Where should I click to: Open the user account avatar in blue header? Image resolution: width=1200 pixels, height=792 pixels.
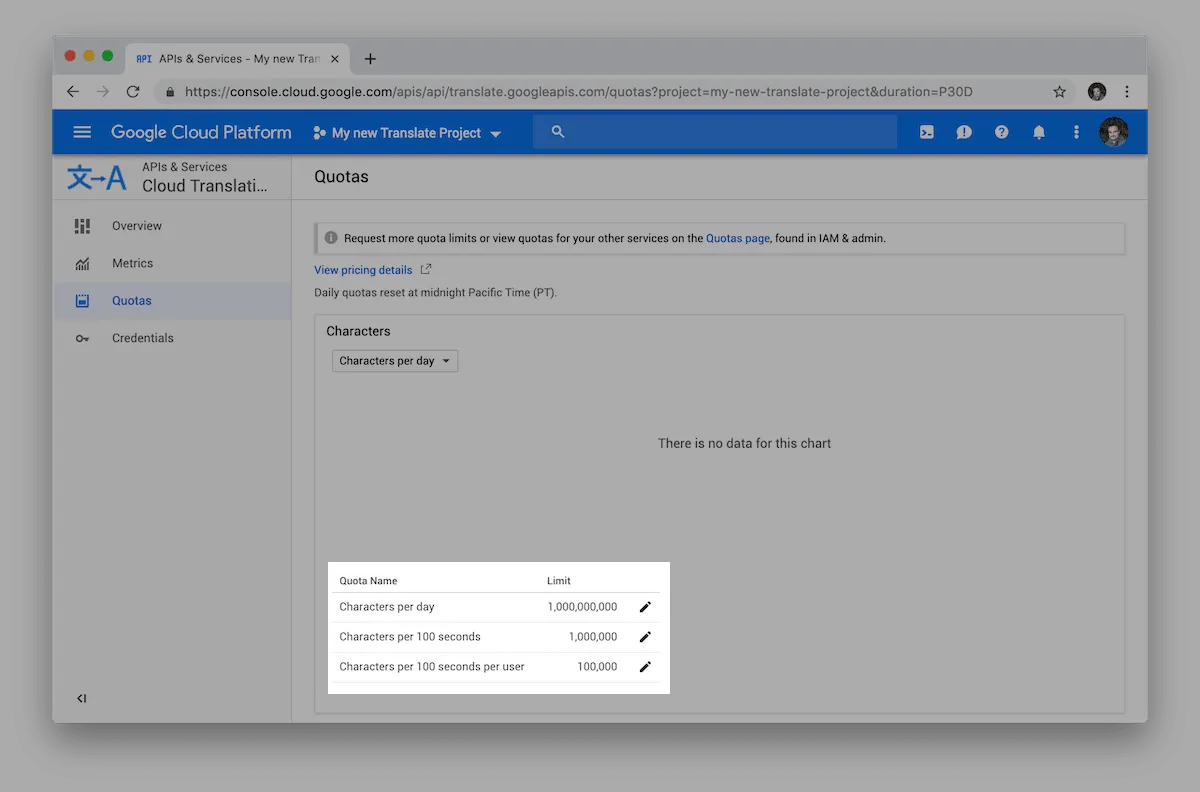pyautogui.click(x=1113, y=132)
